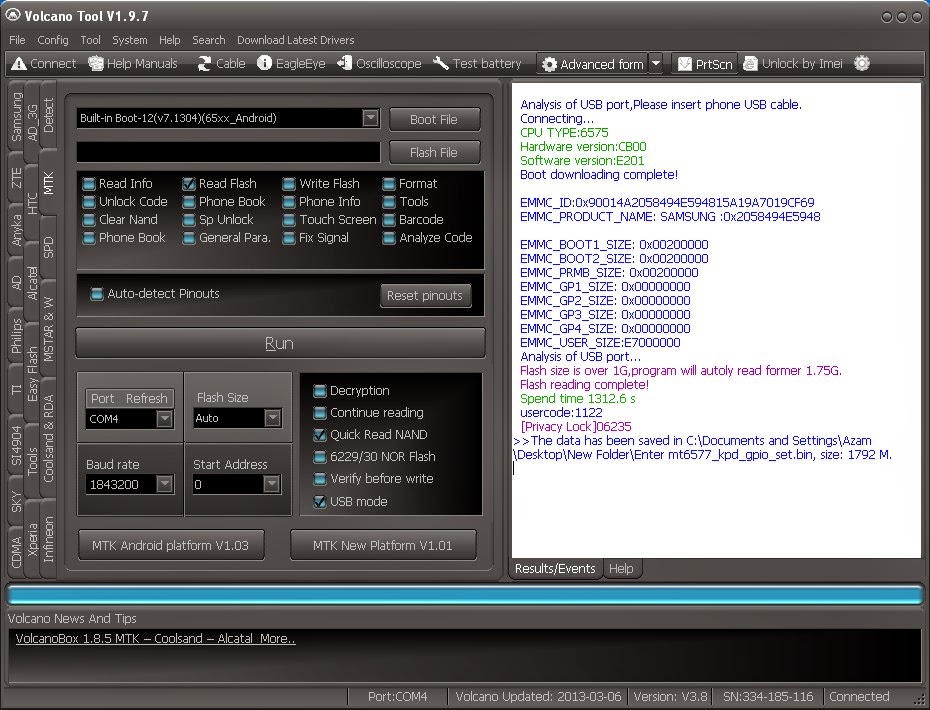This screenshot has width=930, height=710.
Task: Open the VolcanoBox 1.8.5 news link
Action: 155,638
